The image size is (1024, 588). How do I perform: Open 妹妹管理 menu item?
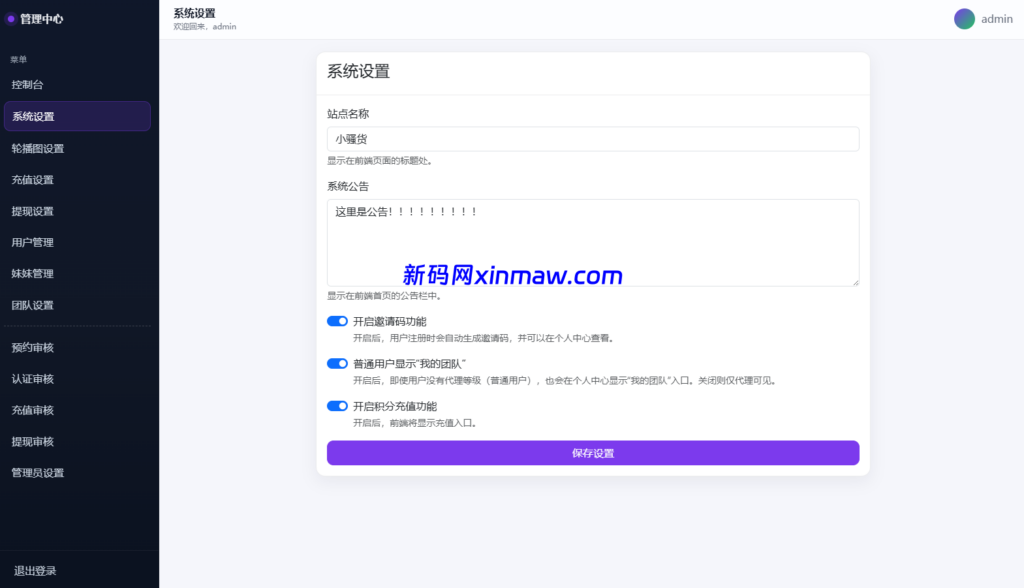77,274
